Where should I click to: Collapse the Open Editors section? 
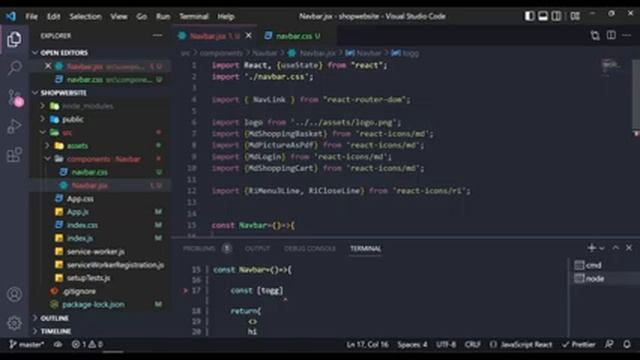point(64,53)
